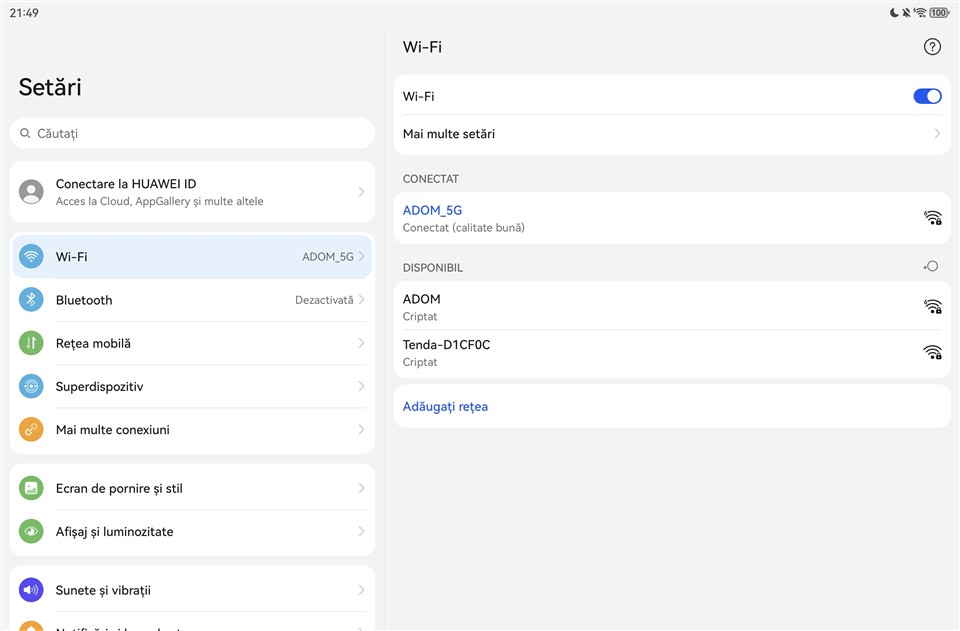Tap the Sunete și vibrații speaker icon
Screen dimensions: 960x631
(31, 590)
